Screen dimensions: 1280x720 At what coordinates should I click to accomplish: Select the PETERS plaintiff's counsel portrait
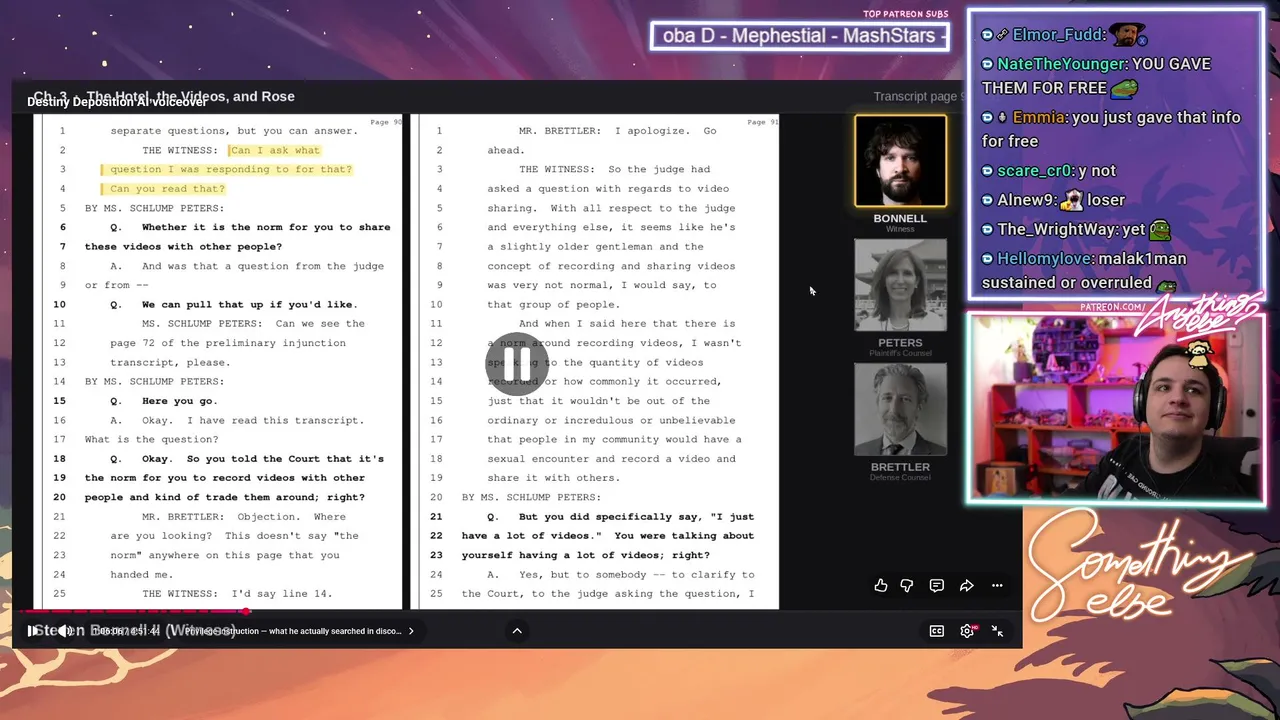pyautogui.click(x=900, y=285)
